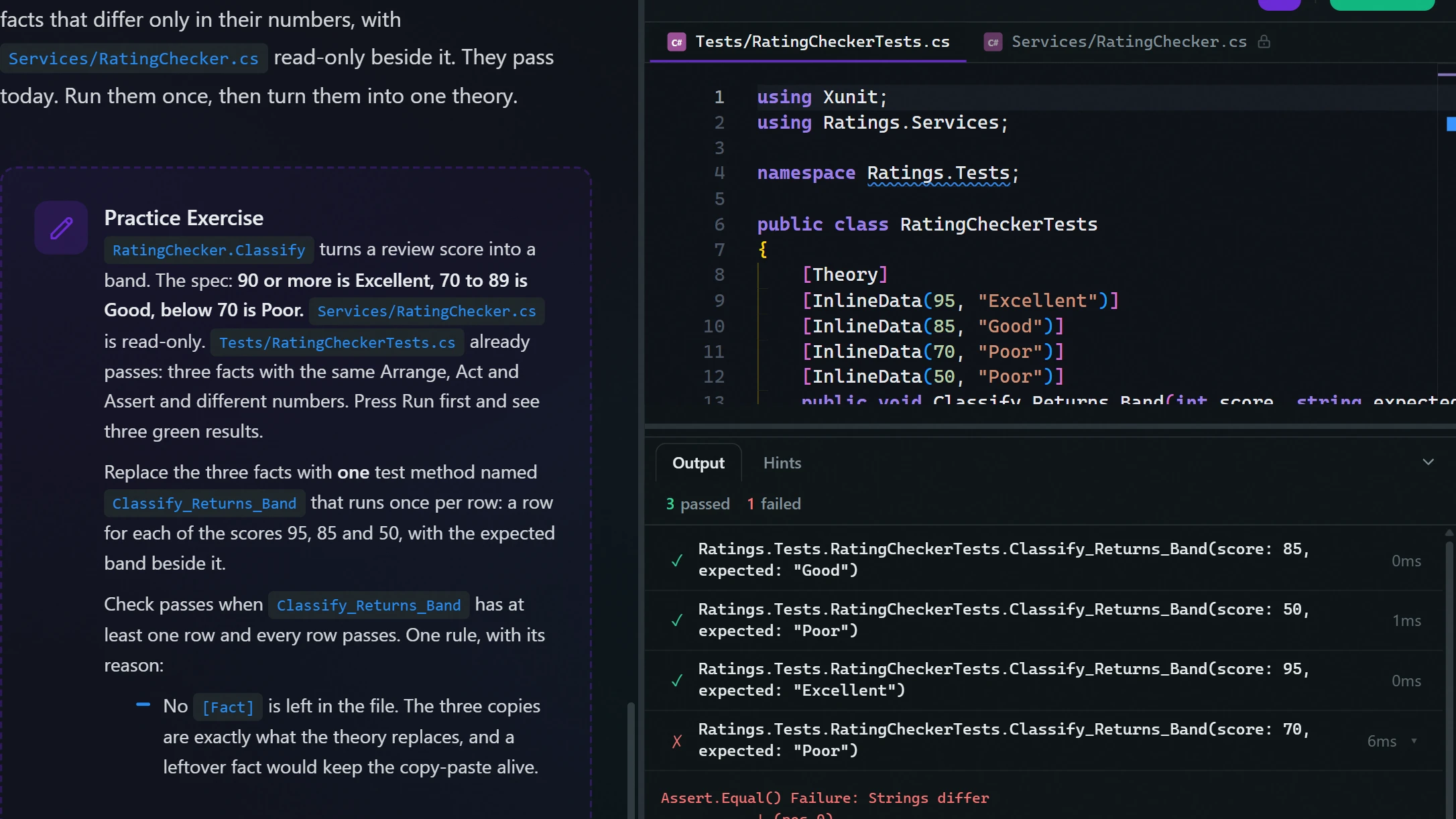Click the lock icon on RatingChecker.cs tab
This screenshot has height=819, width=1456.
click(x=1264, y=42)
